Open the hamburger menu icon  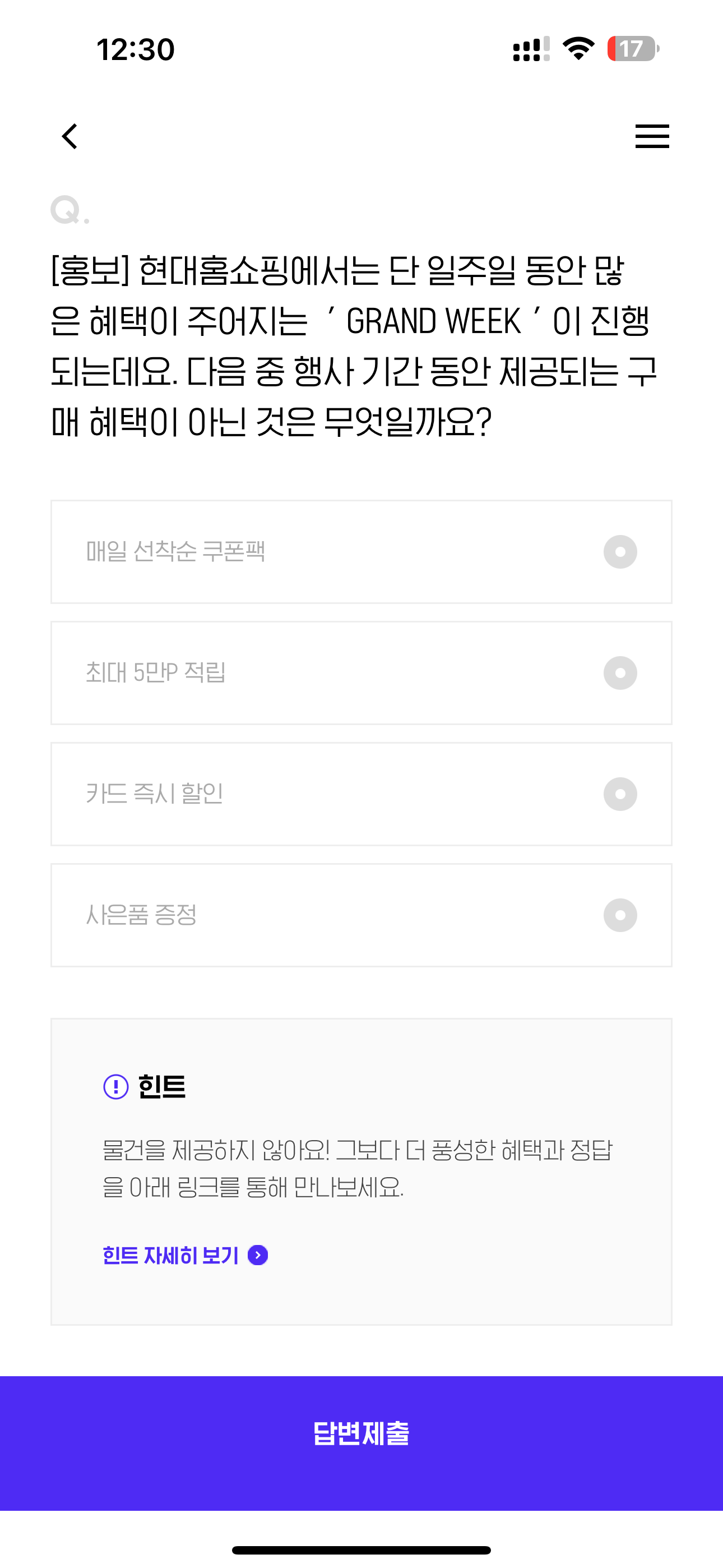[652, 136]
